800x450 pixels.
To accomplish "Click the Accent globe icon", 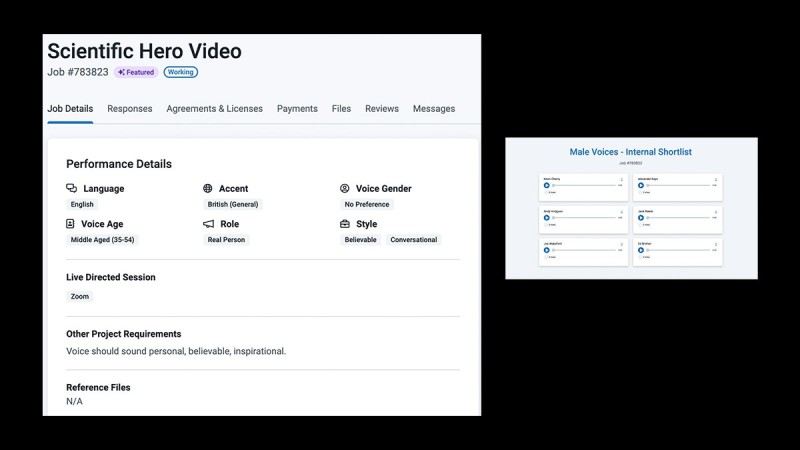I will pyautogui.click(x=208, y=188).
